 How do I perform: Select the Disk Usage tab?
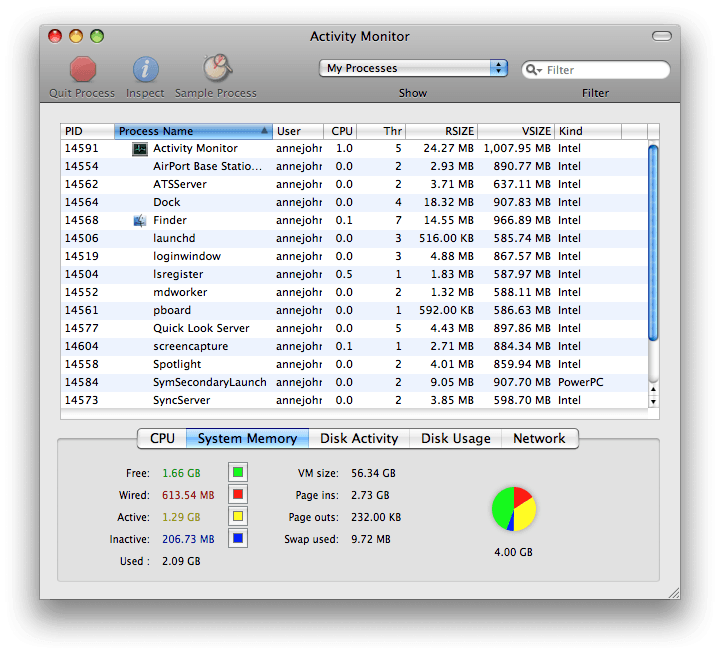pyautogui.click(x=455, y=438)
